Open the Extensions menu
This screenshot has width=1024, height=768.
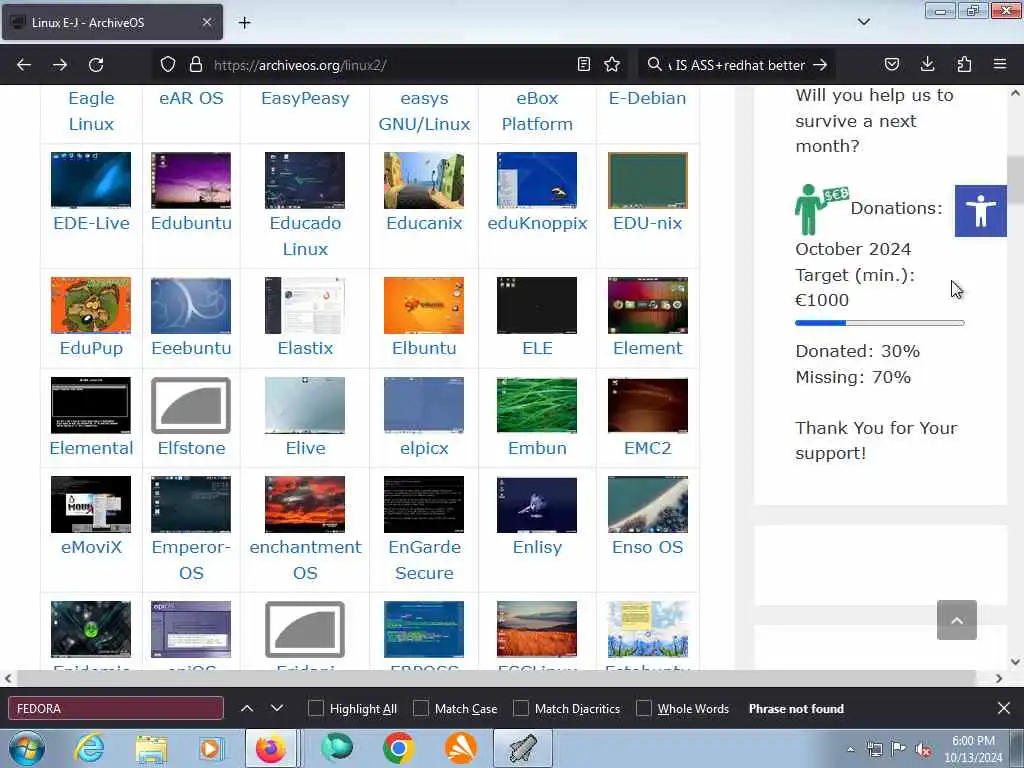964,64
